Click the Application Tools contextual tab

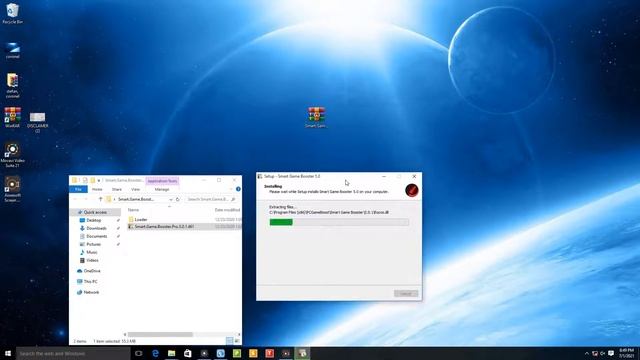pyautogui.click(x=162, y=181)
